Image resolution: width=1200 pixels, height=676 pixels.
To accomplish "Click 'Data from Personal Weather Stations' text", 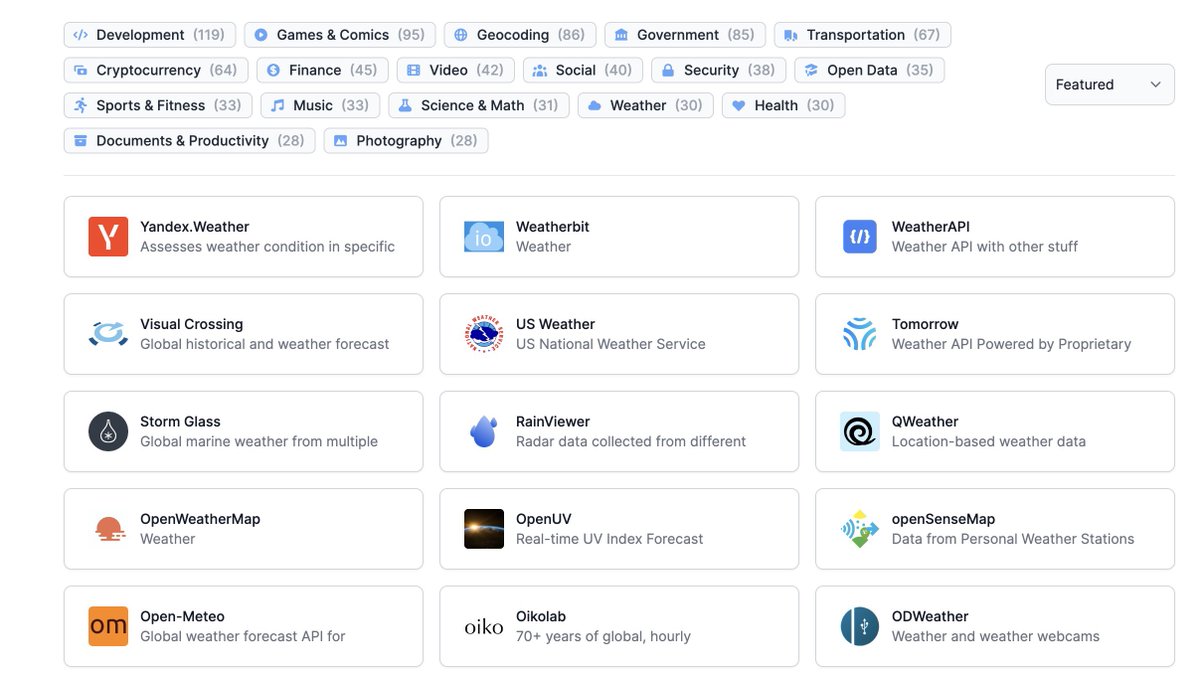I will coord(1013,539).
